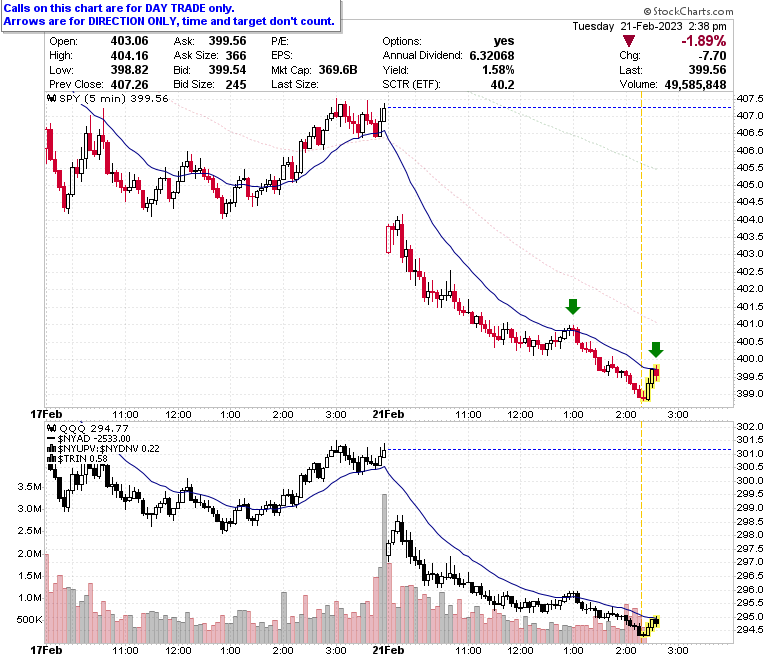Click the Ask value 399.56
The width and height of the screenshot is (780, 659).
point(227,41)
